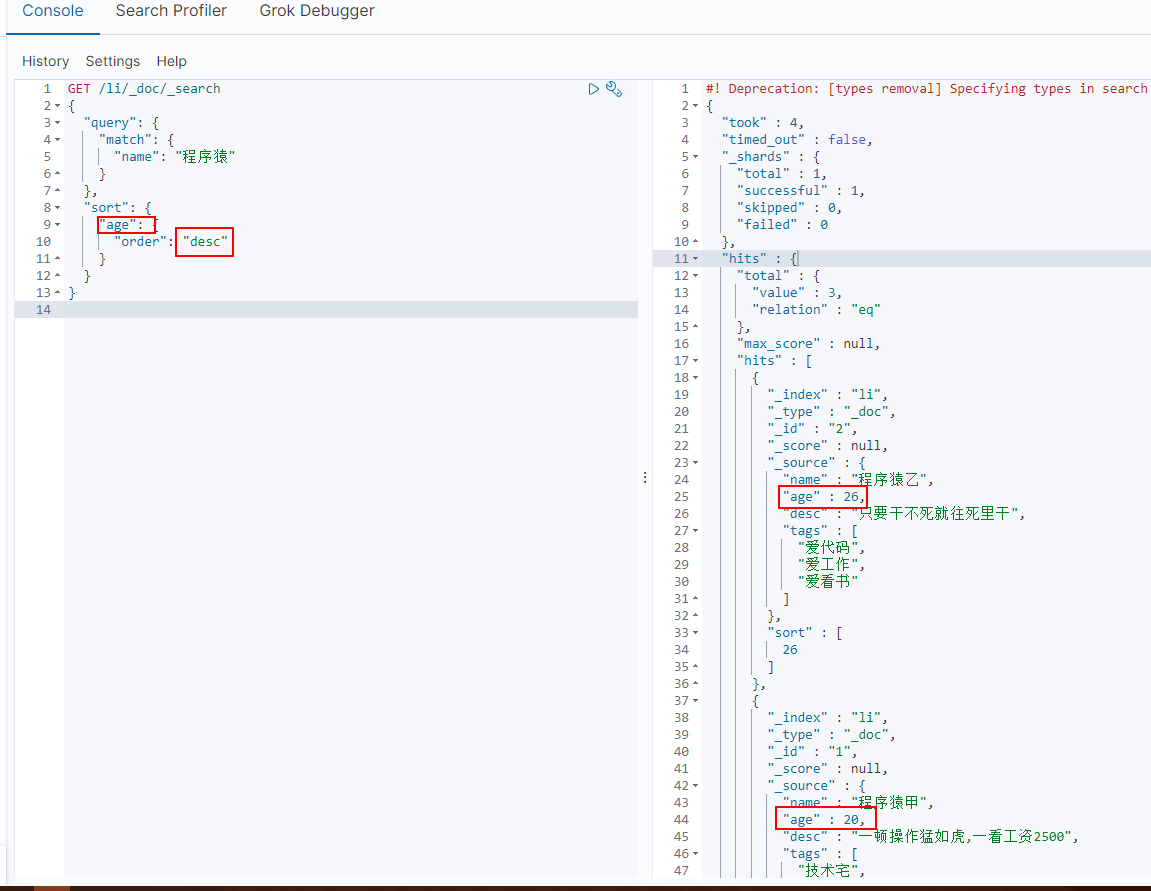Open the Search Profiler tab
Image resolution: width=1151 pixels, height=891 pixels.
coord(171,11)
